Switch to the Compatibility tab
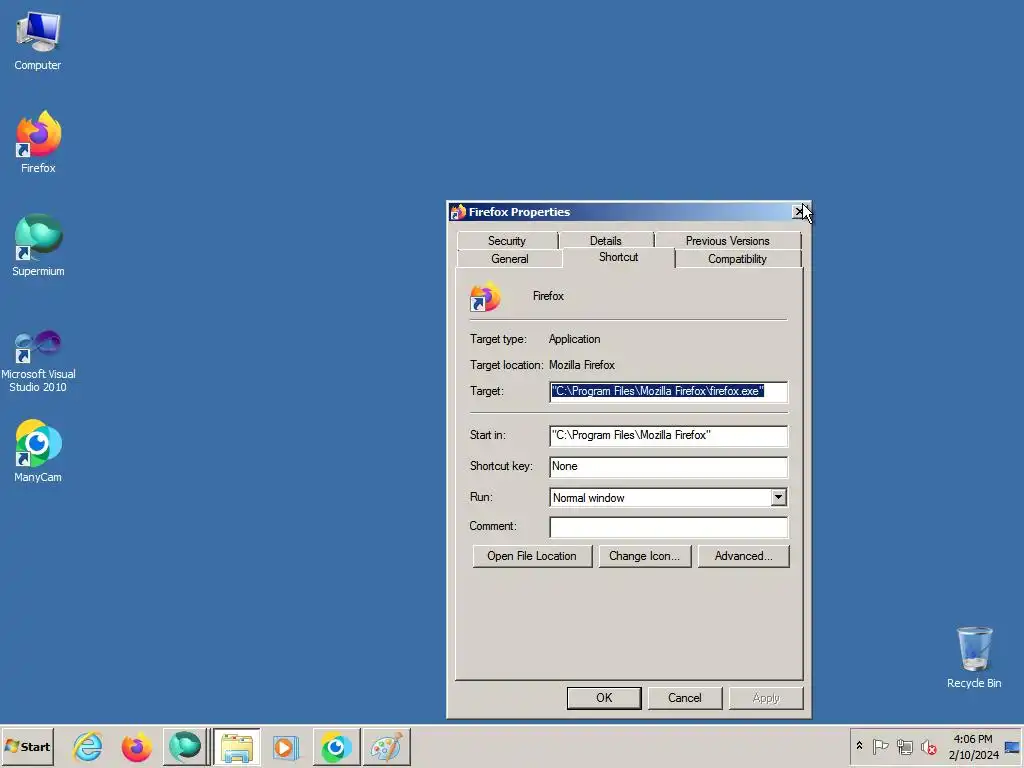 point(737,259)
